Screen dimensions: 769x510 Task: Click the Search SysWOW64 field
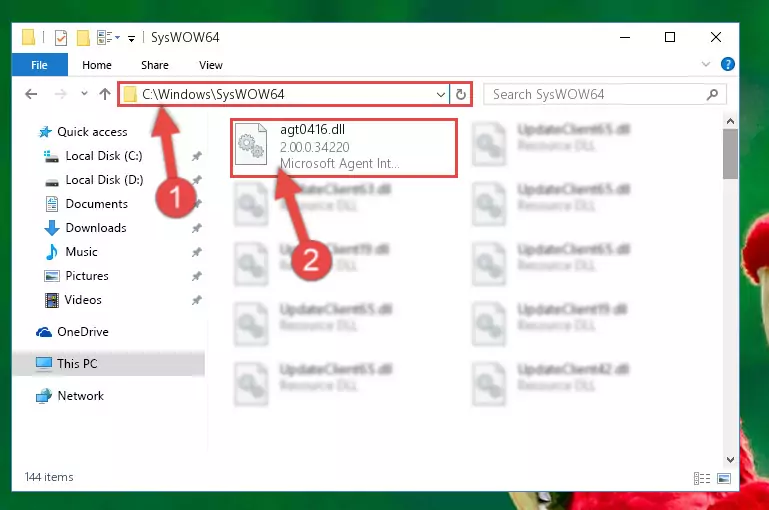605,94
